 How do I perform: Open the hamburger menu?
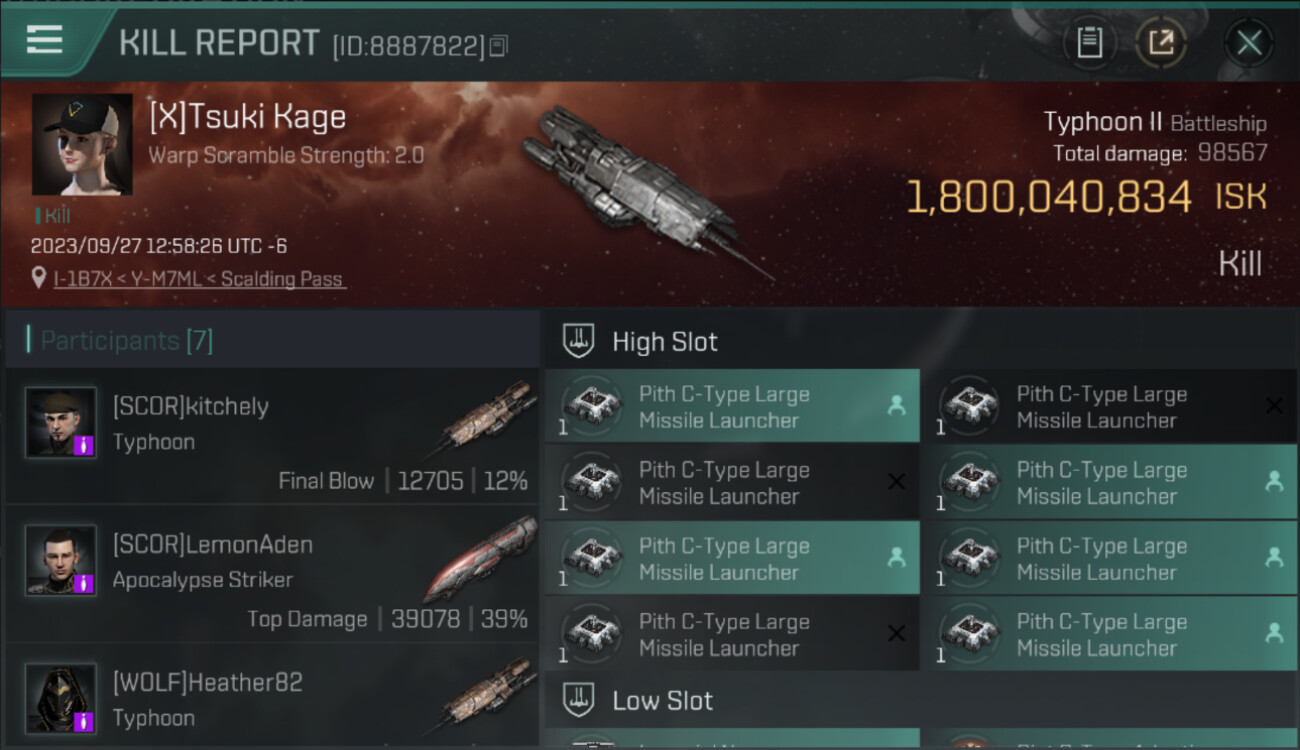pyautogui.click(x=45, y=40)
